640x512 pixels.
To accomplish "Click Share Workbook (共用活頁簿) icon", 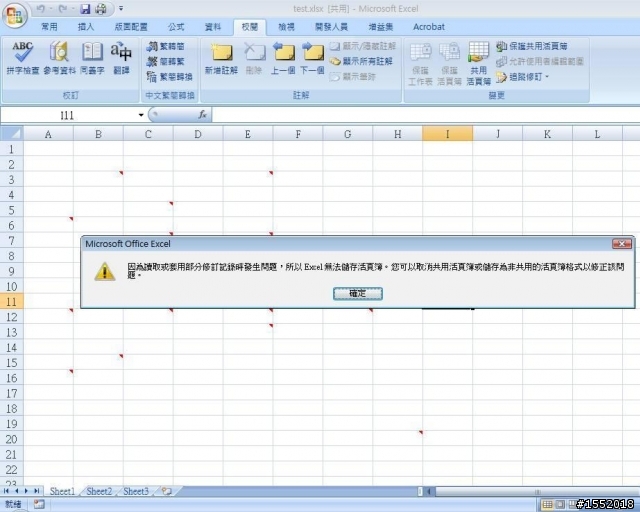I will [x=478, y=64].
